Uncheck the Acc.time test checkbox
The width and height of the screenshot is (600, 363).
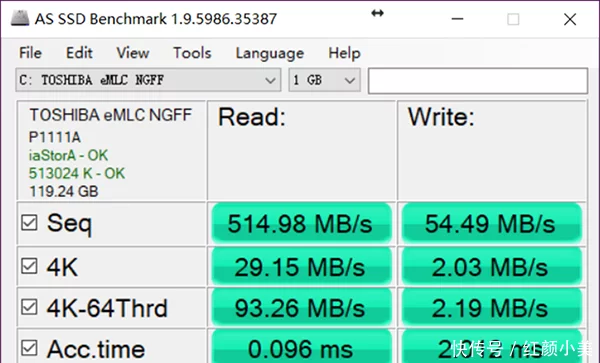(x=29, y=348)
